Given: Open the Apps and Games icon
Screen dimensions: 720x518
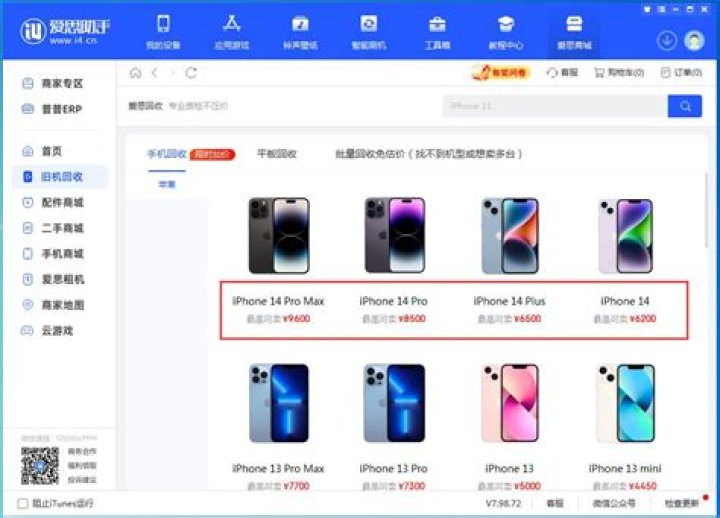Looking at the screenshot, I should (x=231, y=24).
